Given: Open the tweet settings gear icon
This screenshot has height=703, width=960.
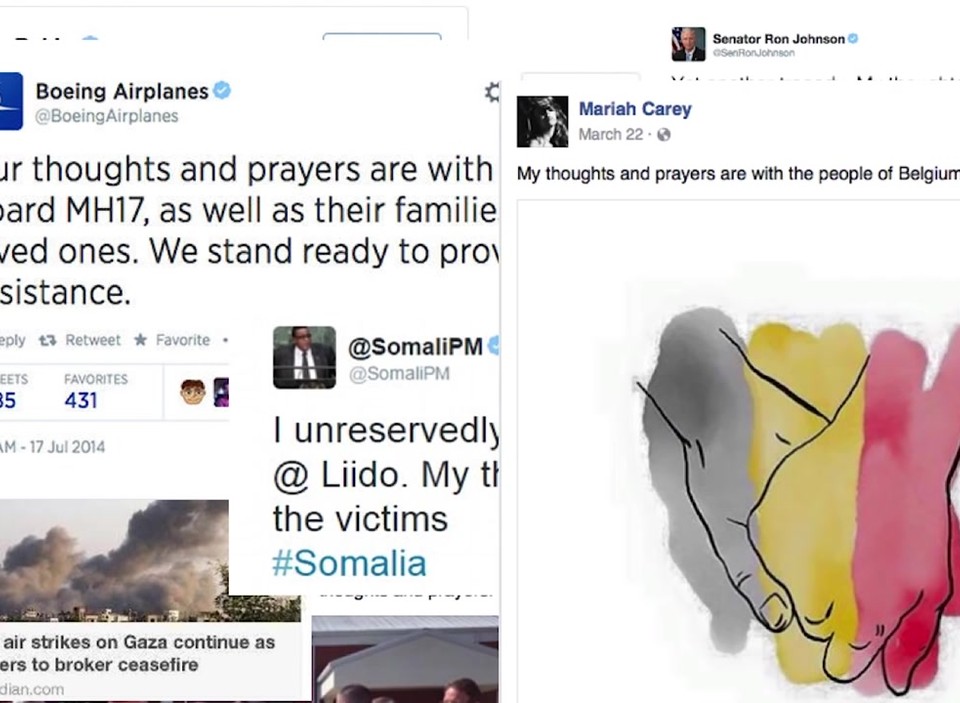Looking at the screenshot, I should click(x=492, y=92).
